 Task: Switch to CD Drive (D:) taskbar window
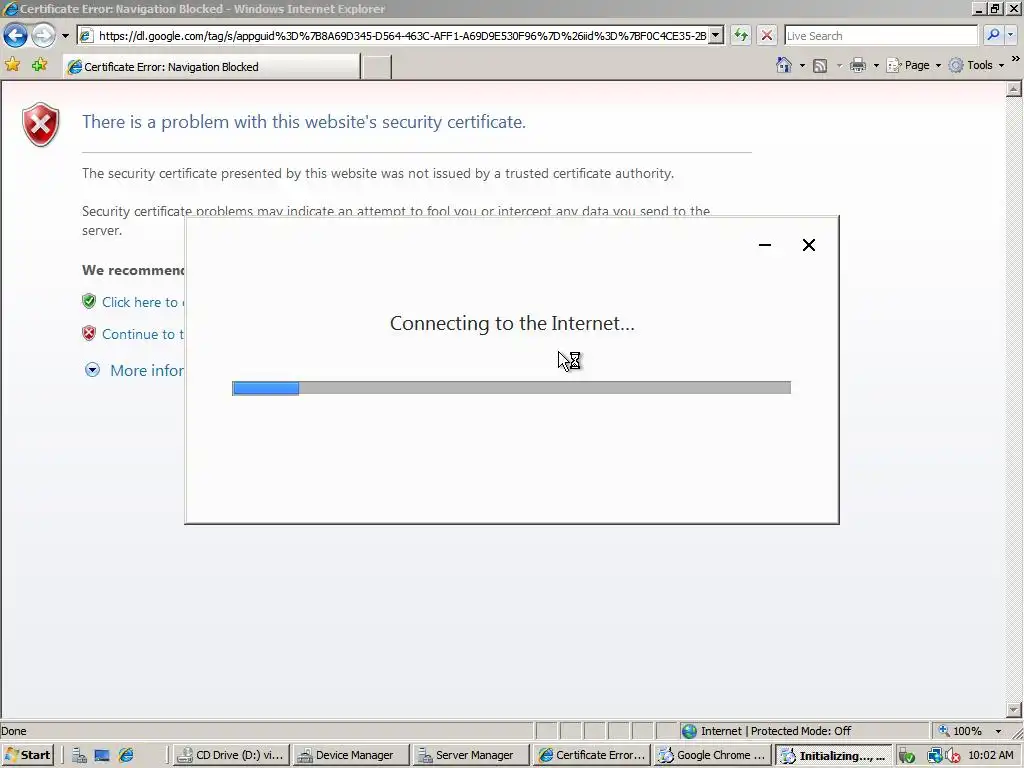pyautogui.click(x=230, y=755)
